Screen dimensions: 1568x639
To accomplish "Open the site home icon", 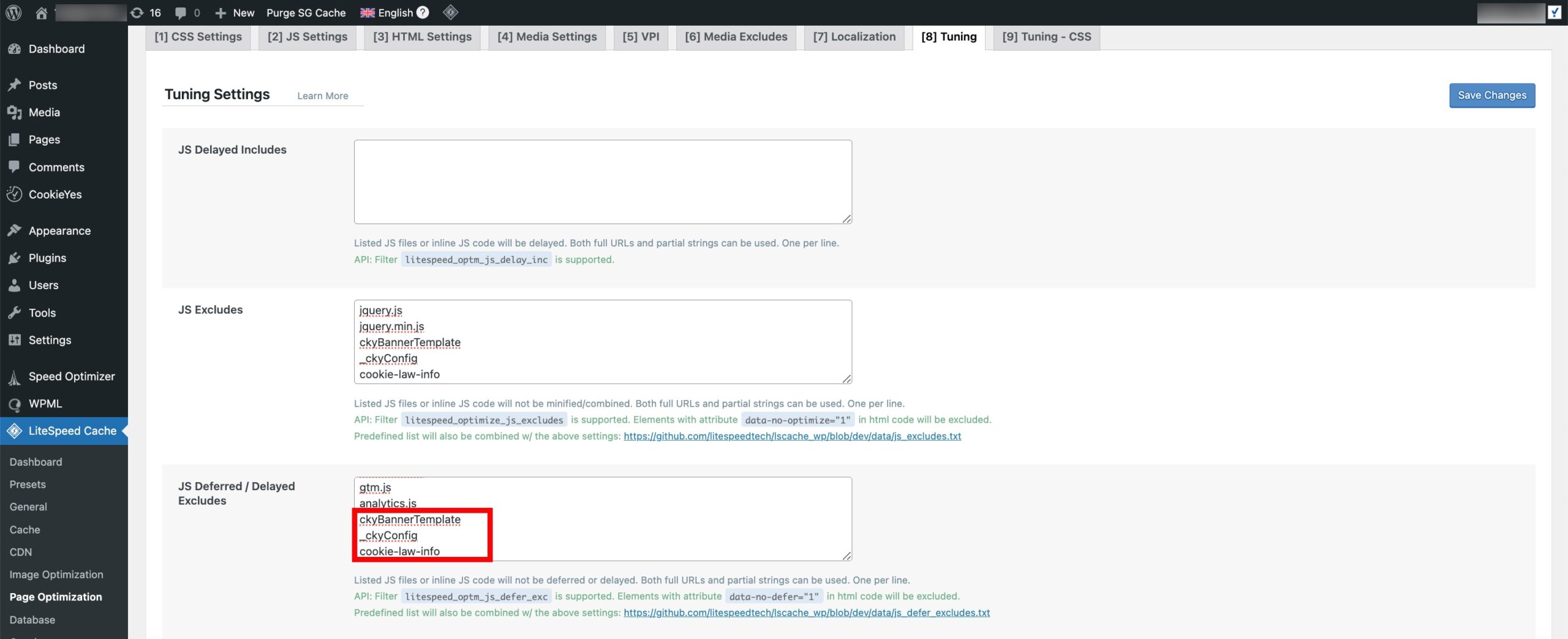I will [41, 13].
